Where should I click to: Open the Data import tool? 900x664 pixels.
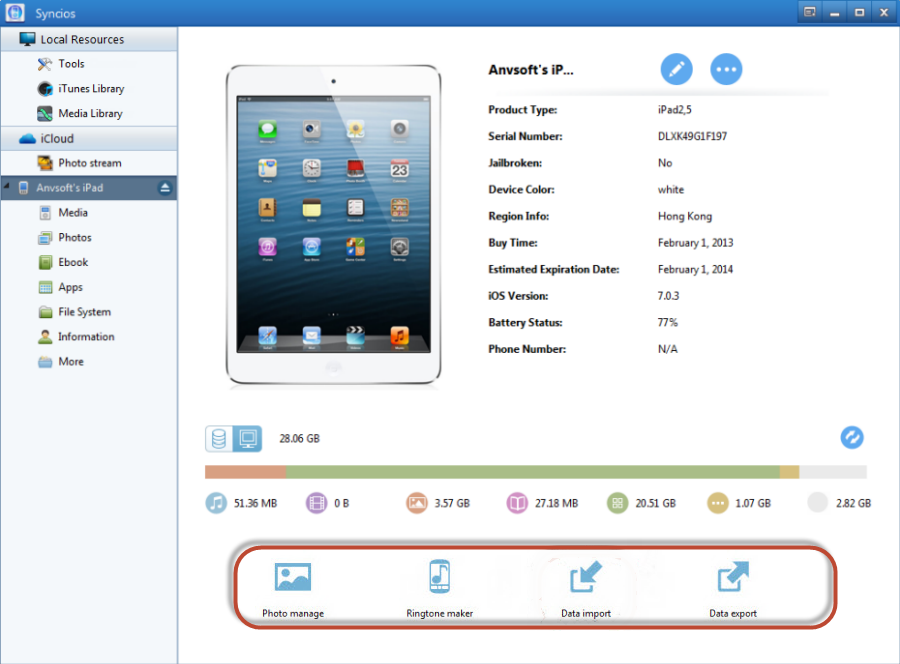click(586, 589)
